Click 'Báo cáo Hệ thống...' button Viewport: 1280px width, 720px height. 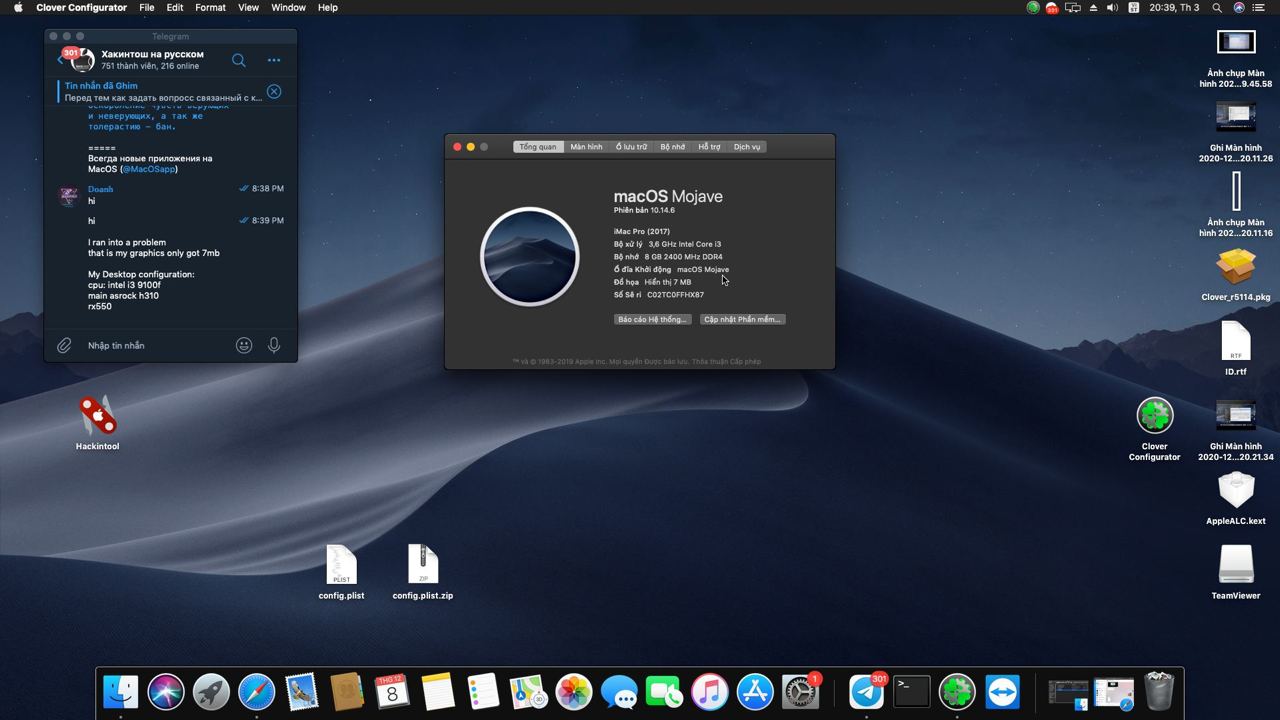[x=652, y=319]
